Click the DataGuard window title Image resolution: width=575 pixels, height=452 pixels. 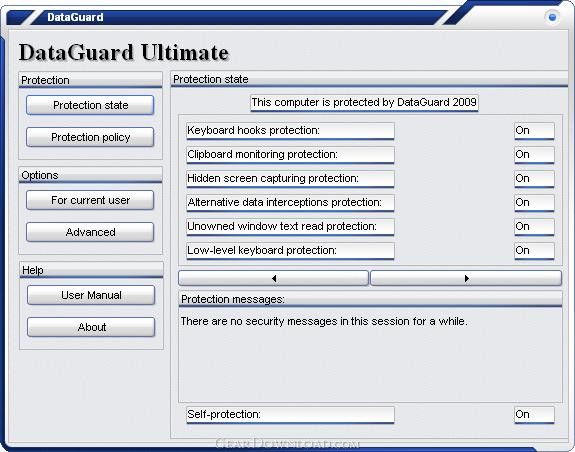[x=75, y=17]
